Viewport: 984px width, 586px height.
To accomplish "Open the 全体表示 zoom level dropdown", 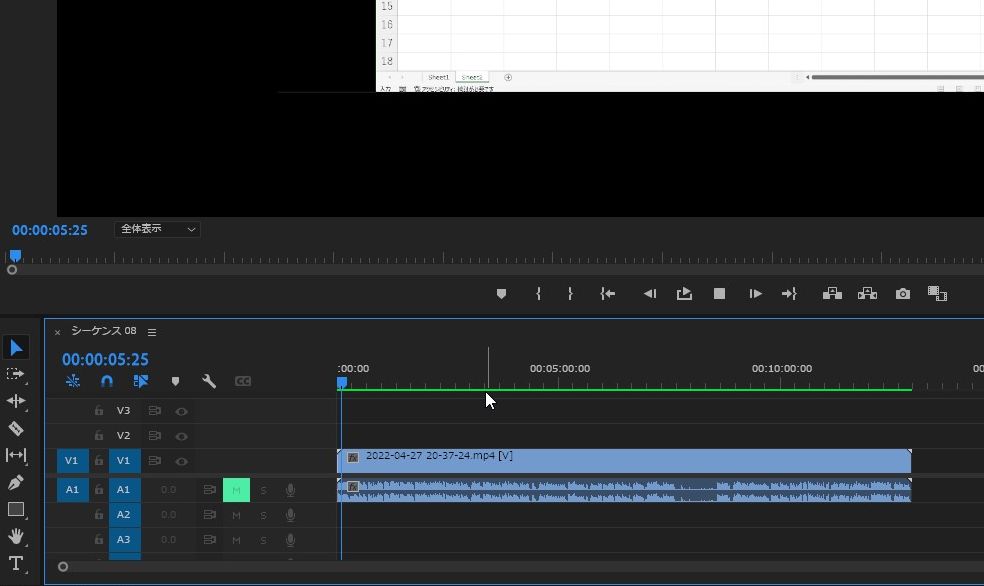I will pyautogui.click(x=158, y=229).
